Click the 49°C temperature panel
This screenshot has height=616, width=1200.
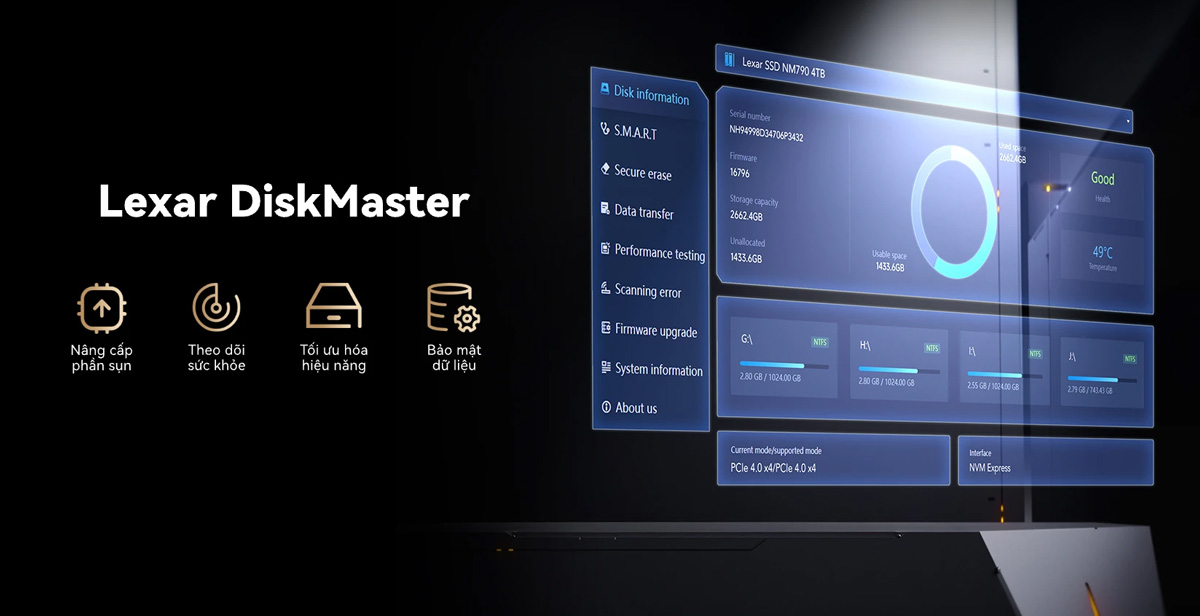point(1102,258)
